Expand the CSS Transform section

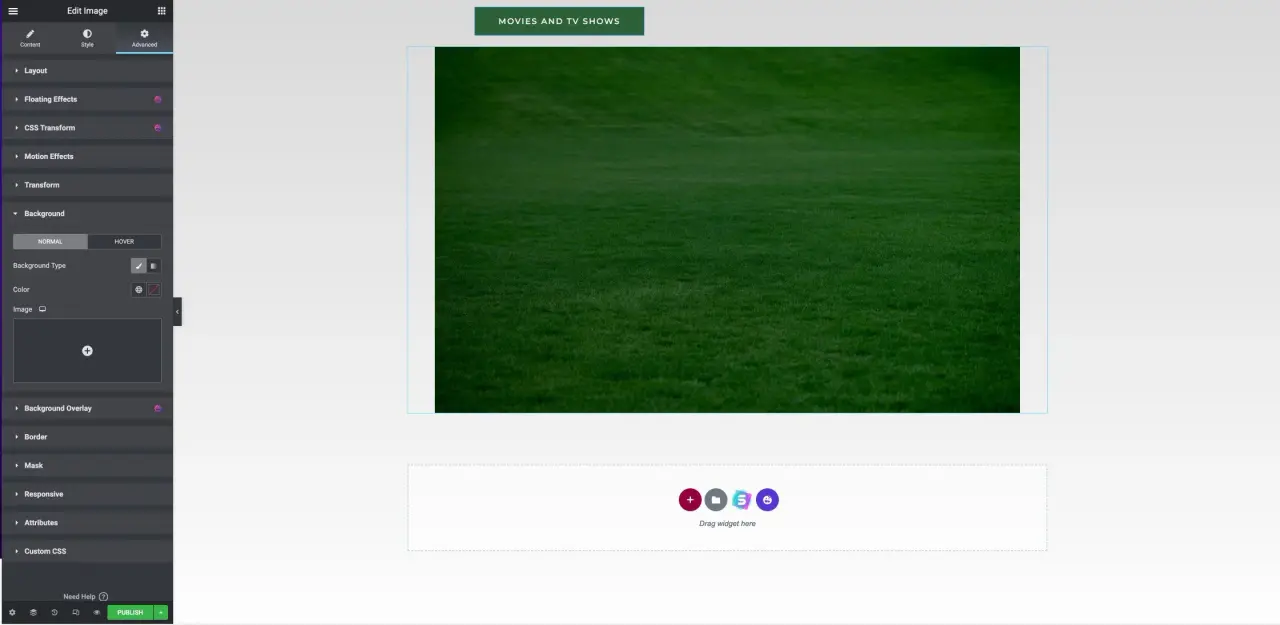pos(87,128)
